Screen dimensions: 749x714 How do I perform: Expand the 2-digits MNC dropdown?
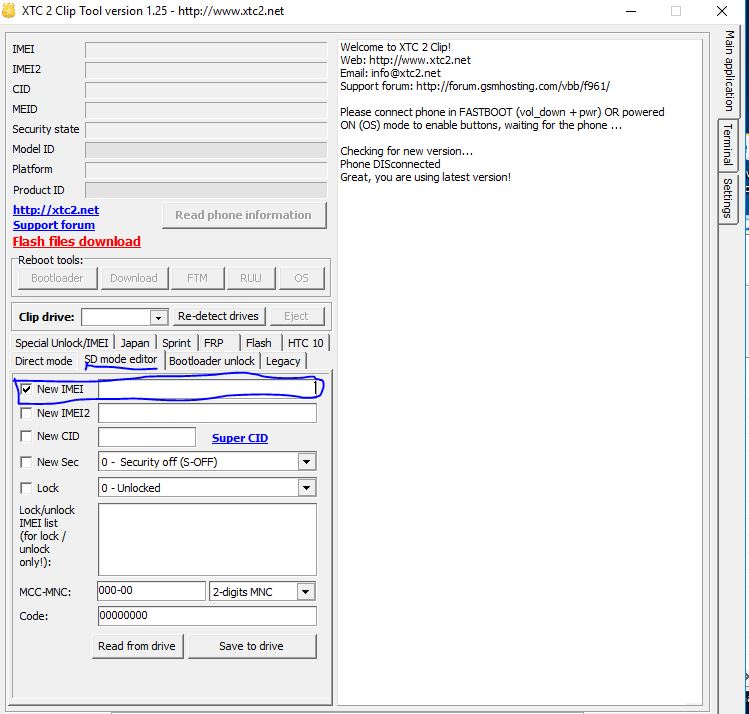[306, 592]
